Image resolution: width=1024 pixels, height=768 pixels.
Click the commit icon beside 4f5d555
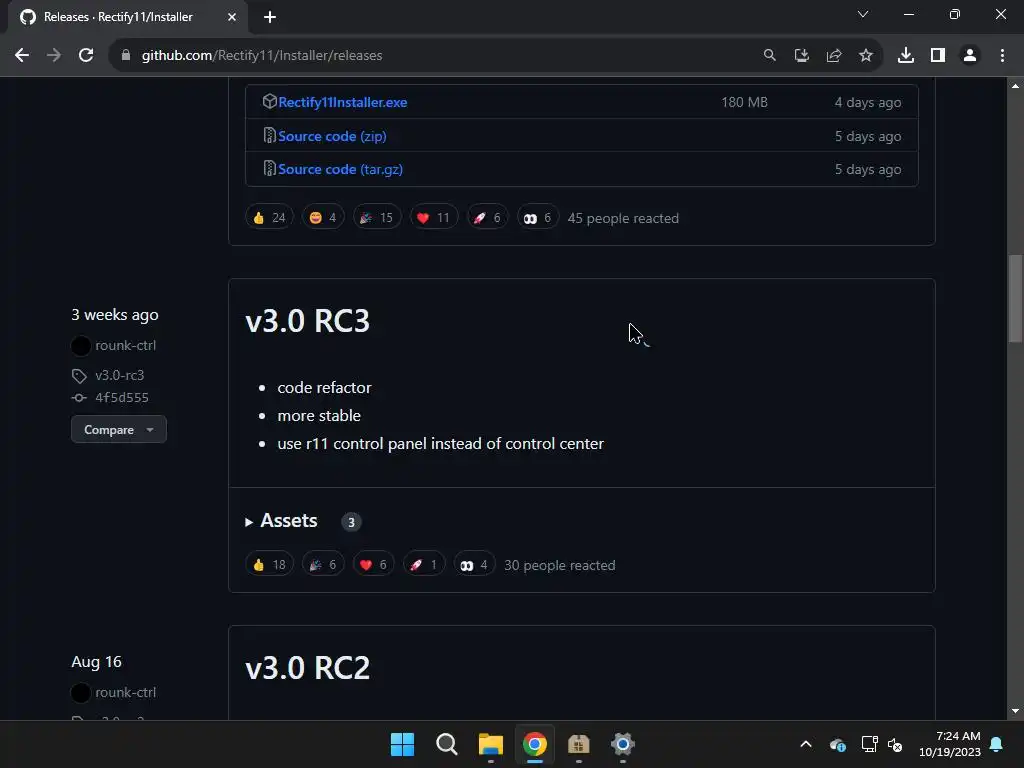point(79,398)
